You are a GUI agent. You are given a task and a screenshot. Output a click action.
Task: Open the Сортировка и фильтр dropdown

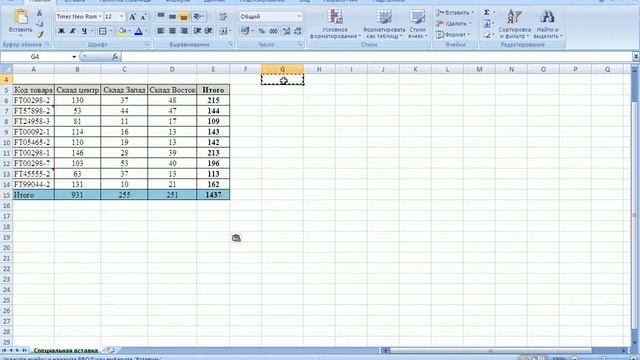click(514, 24)
